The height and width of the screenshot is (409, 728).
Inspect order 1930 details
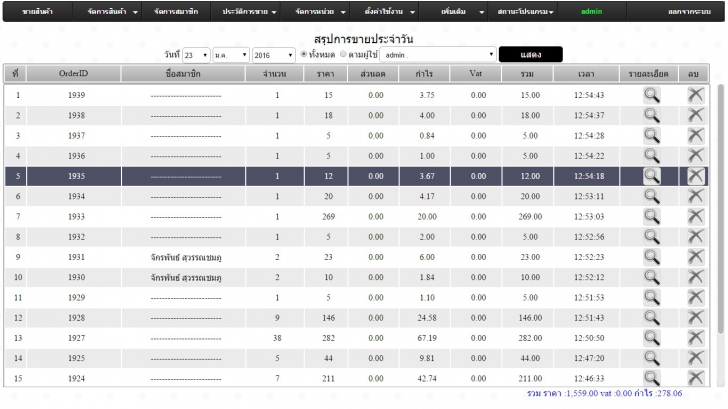651,277
